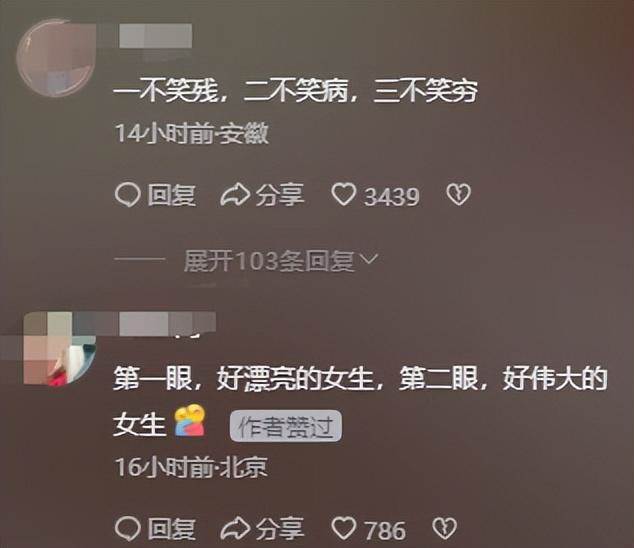Click the 分享 text on second comment
The height and width of the screenshot is (548, 634).
(x=280, y=529)
